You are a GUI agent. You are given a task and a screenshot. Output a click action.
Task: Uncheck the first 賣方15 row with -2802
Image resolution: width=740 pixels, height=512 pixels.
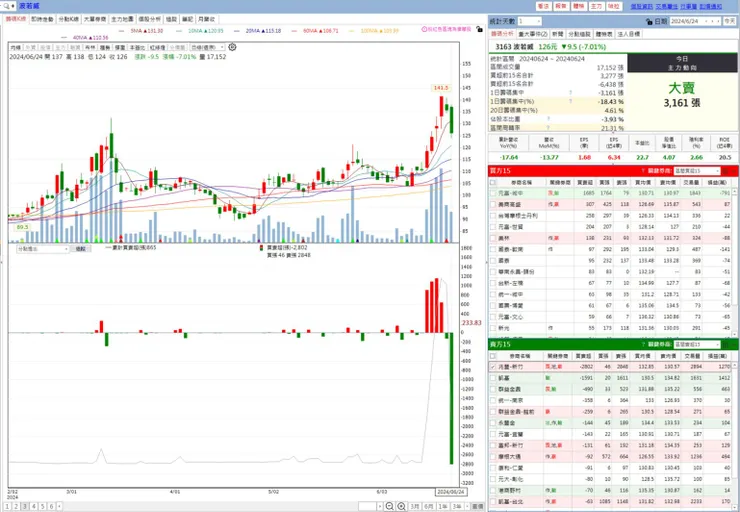click(493, 367)
